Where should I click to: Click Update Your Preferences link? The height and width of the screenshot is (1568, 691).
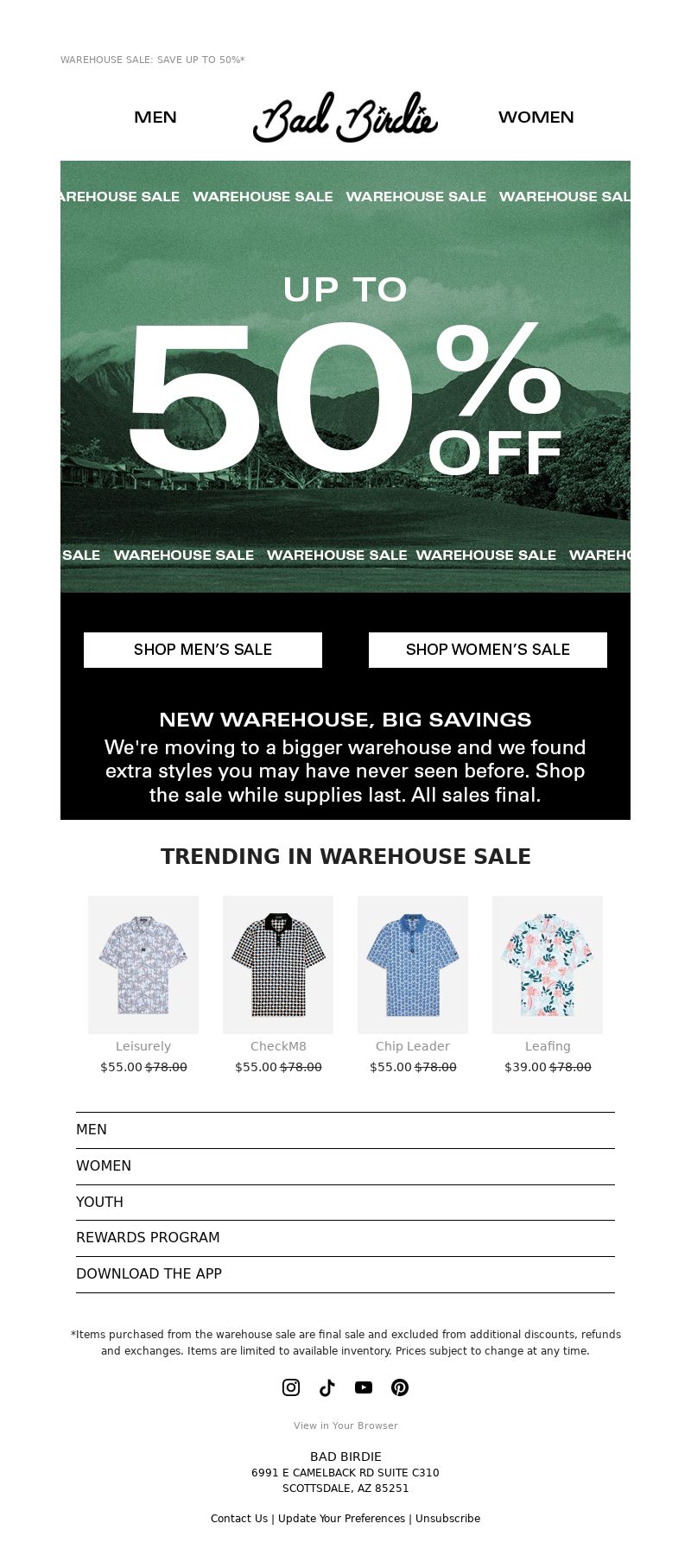(x=341, y=1518)
